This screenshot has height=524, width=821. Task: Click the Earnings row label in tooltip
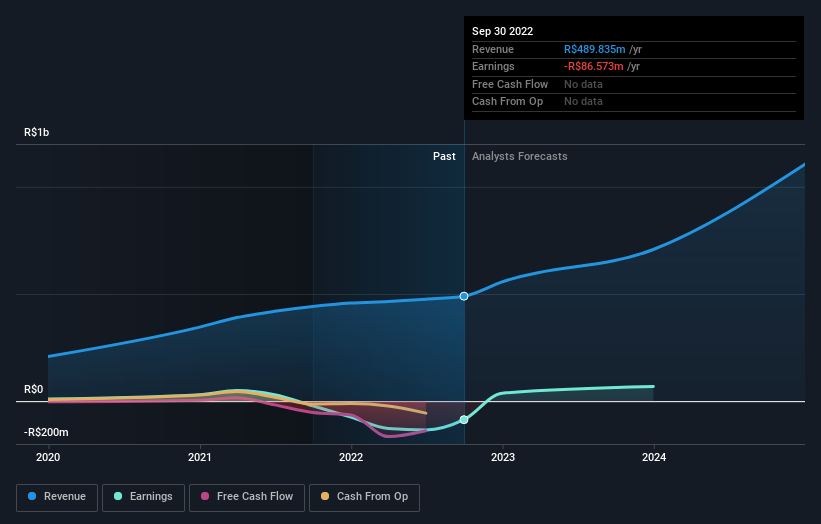[x=493, y=66]
